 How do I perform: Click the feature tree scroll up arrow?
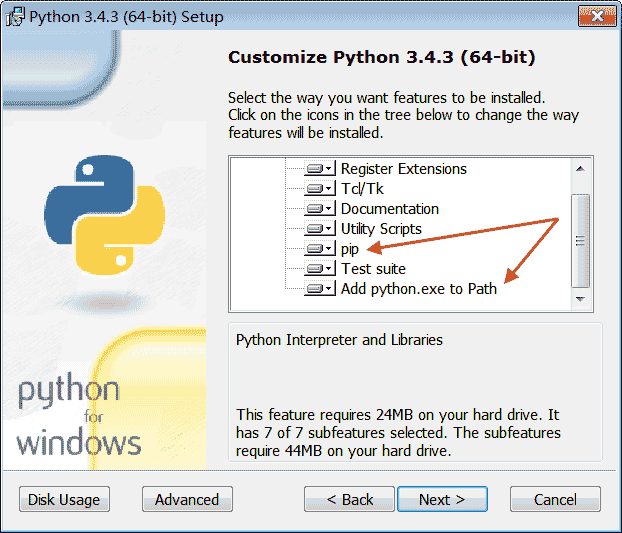point(580,169)
